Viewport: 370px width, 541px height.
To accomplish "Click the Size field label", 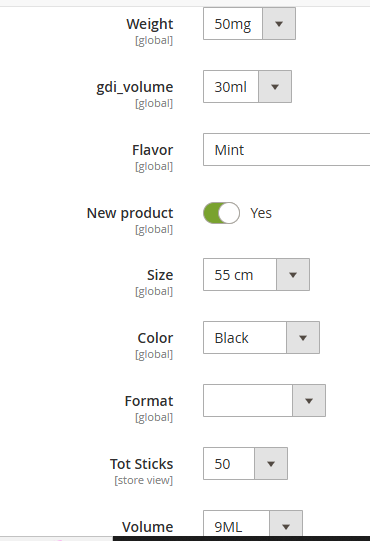I will (160, 275).
